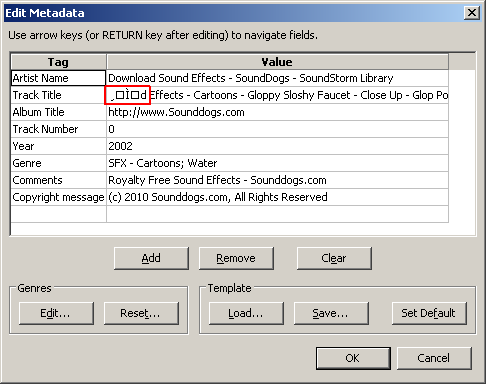This screenshot has height=384, width=486.
Task: Edit the Artist Name value field
Action: point(277,78)
